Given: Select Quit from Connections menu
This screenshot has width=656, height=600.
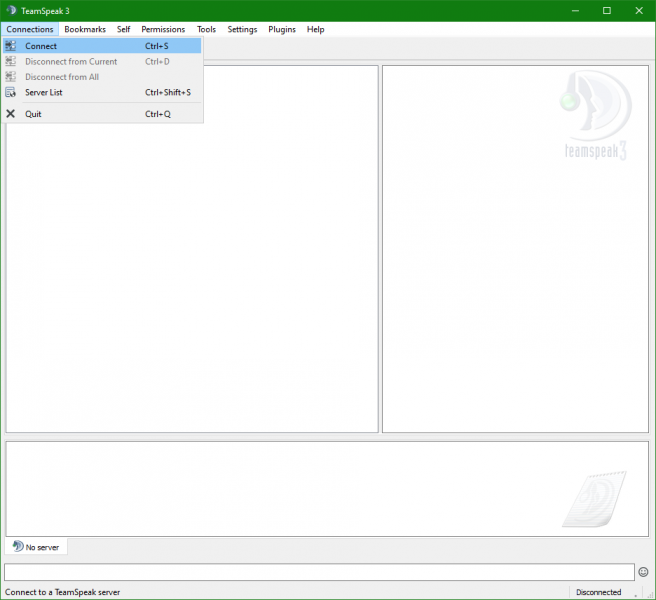Looking at the screenshot, I should tap(102, 113).
